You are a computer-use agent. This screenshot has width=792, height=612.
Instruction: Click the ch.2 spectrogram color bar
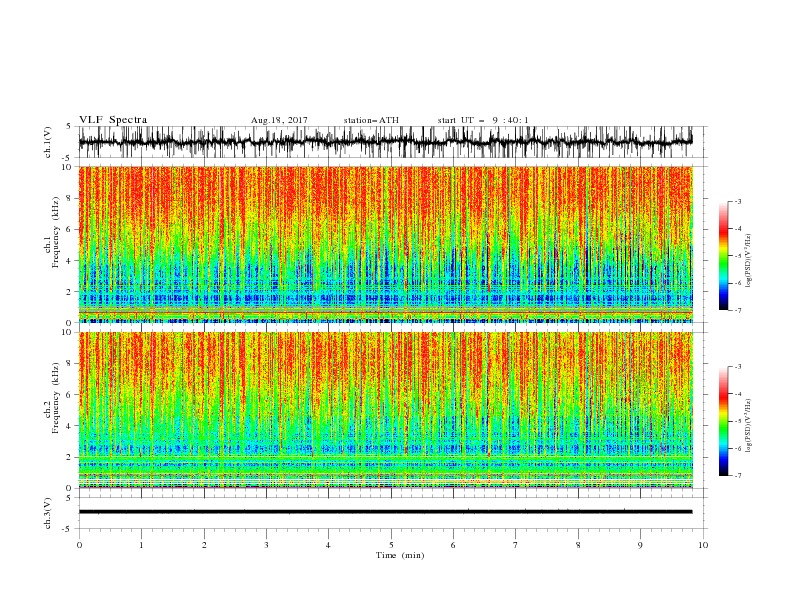pos(723,421)
